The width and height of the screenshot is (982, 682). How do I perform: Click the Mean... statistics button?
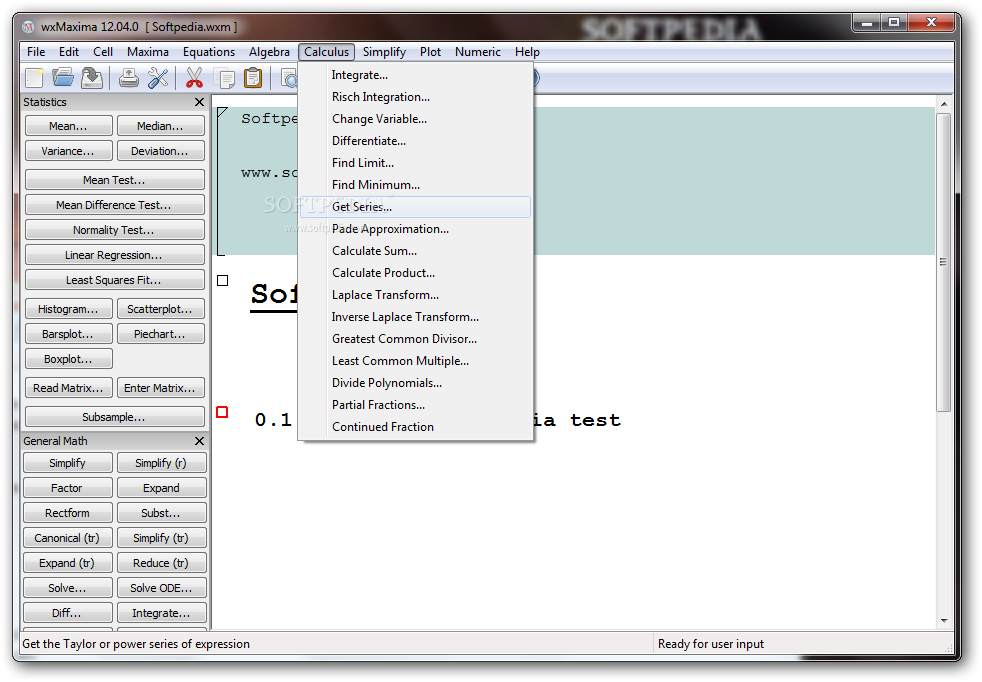click(x=69, y=126)
